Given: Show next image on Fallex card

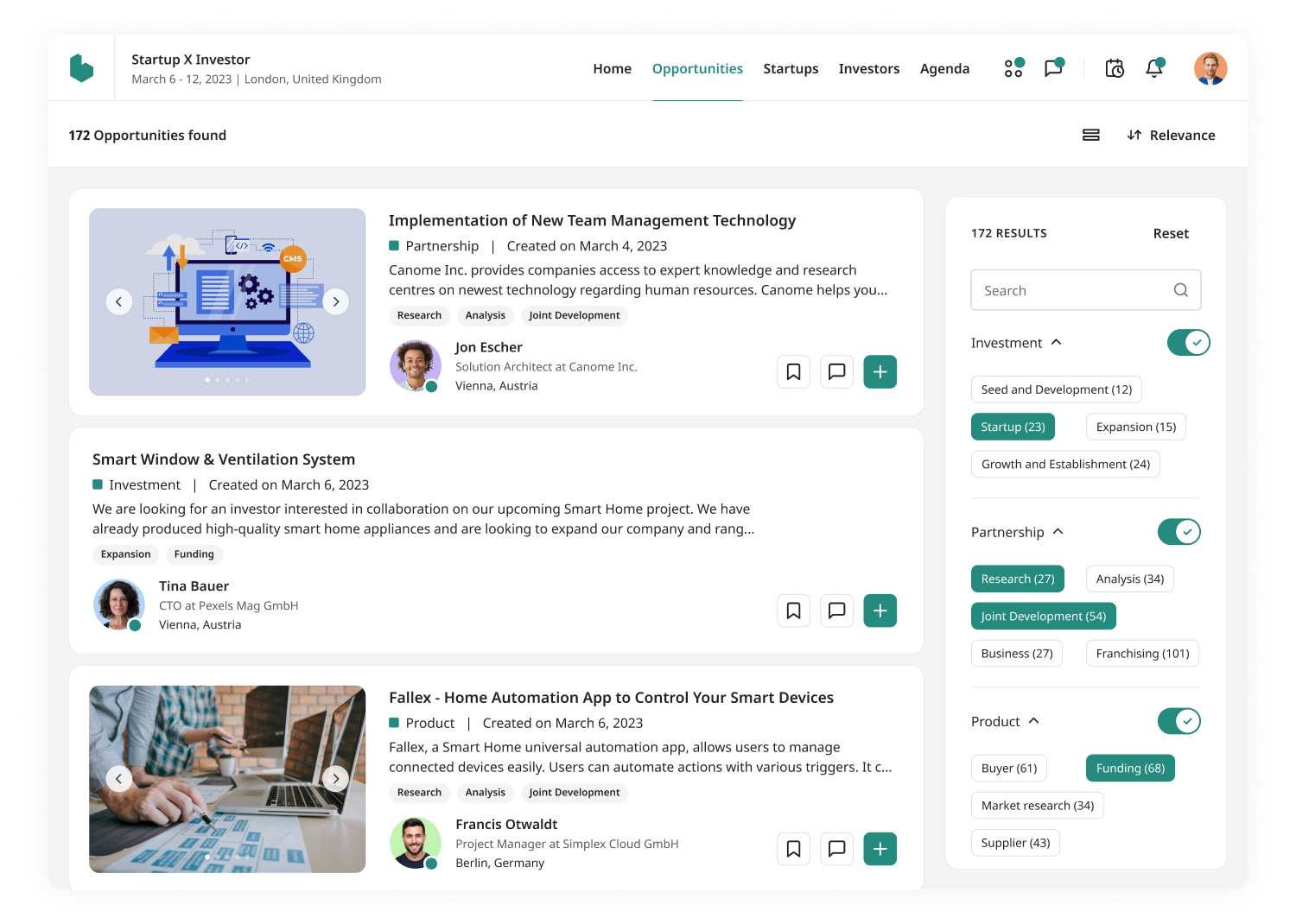Looking at the screenshot, I should [335, 778].
